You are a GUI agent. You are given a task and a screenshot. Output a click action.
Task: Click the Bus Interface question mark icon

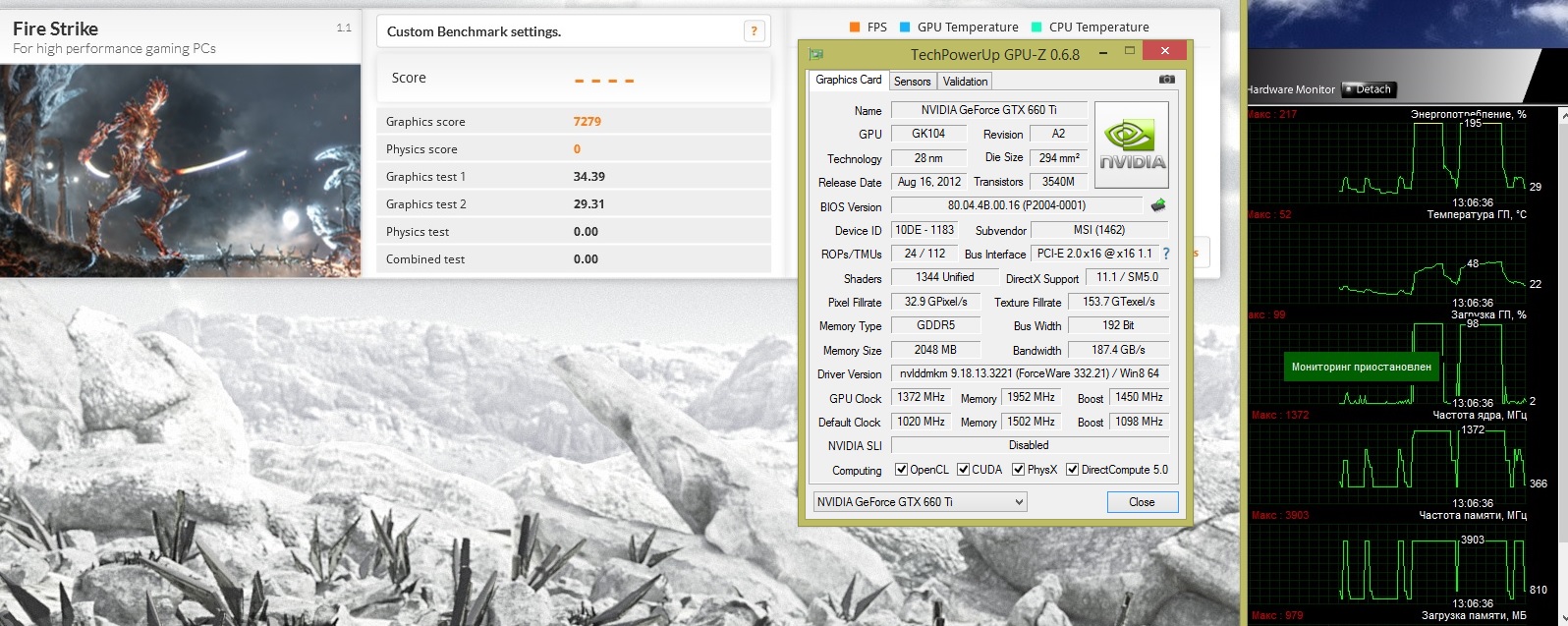point(1166,254)
